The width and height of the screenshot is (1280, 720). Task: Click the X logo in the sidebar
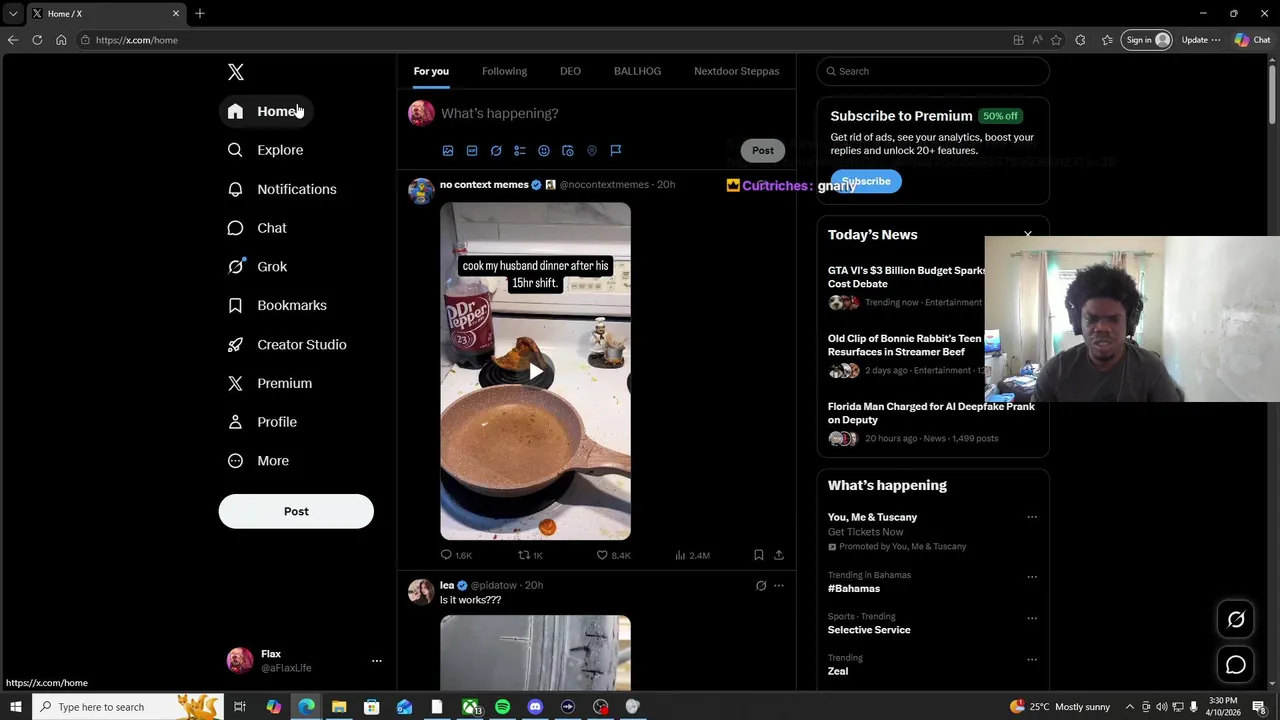click(235, 72)
